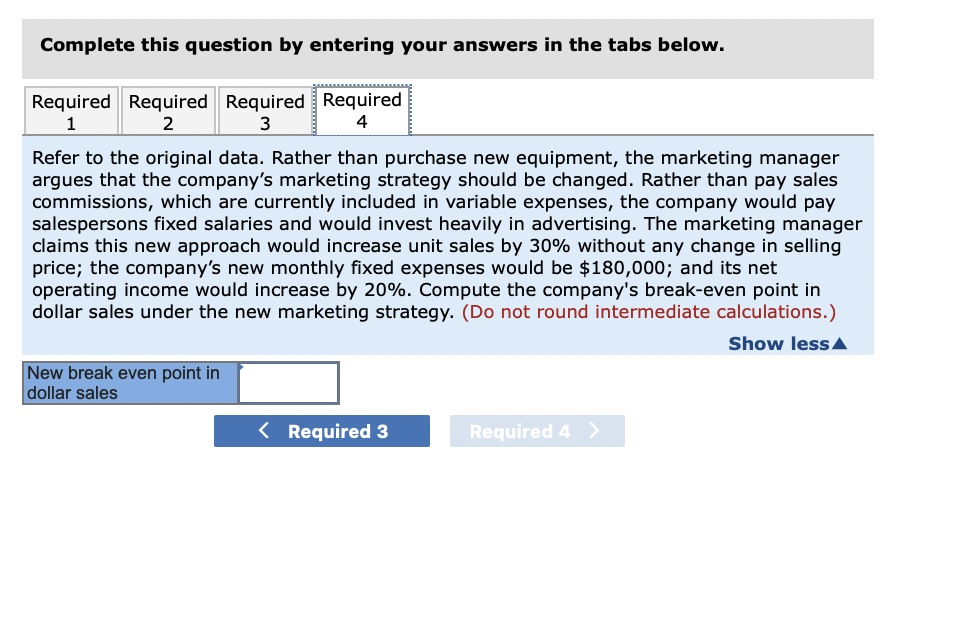
Task: Select the New break even point label cell
Action: pos(130,382)
